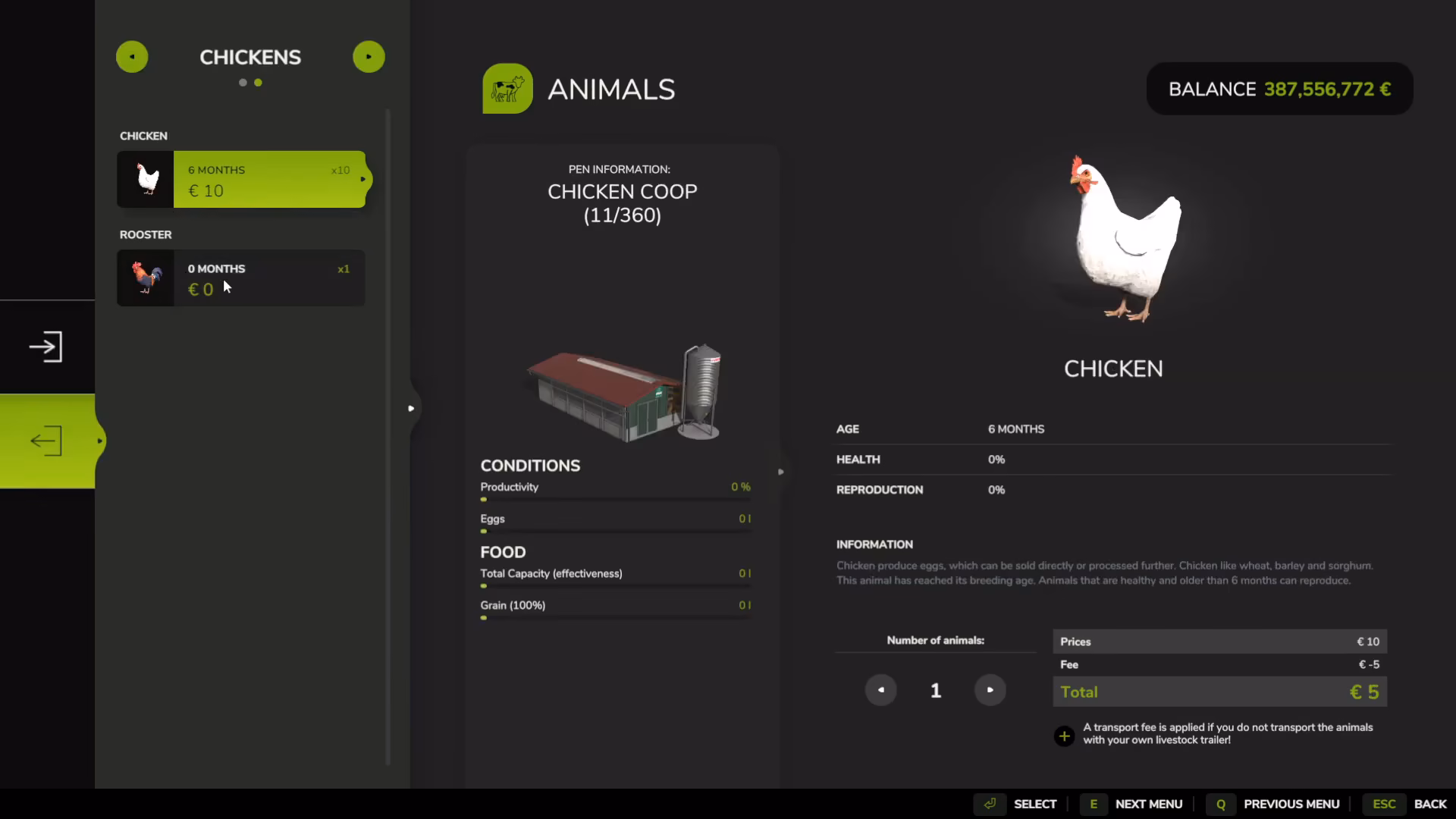Open the buy animals tab icon
Screen dimensions: 1456x819
[x=46, y=347]
